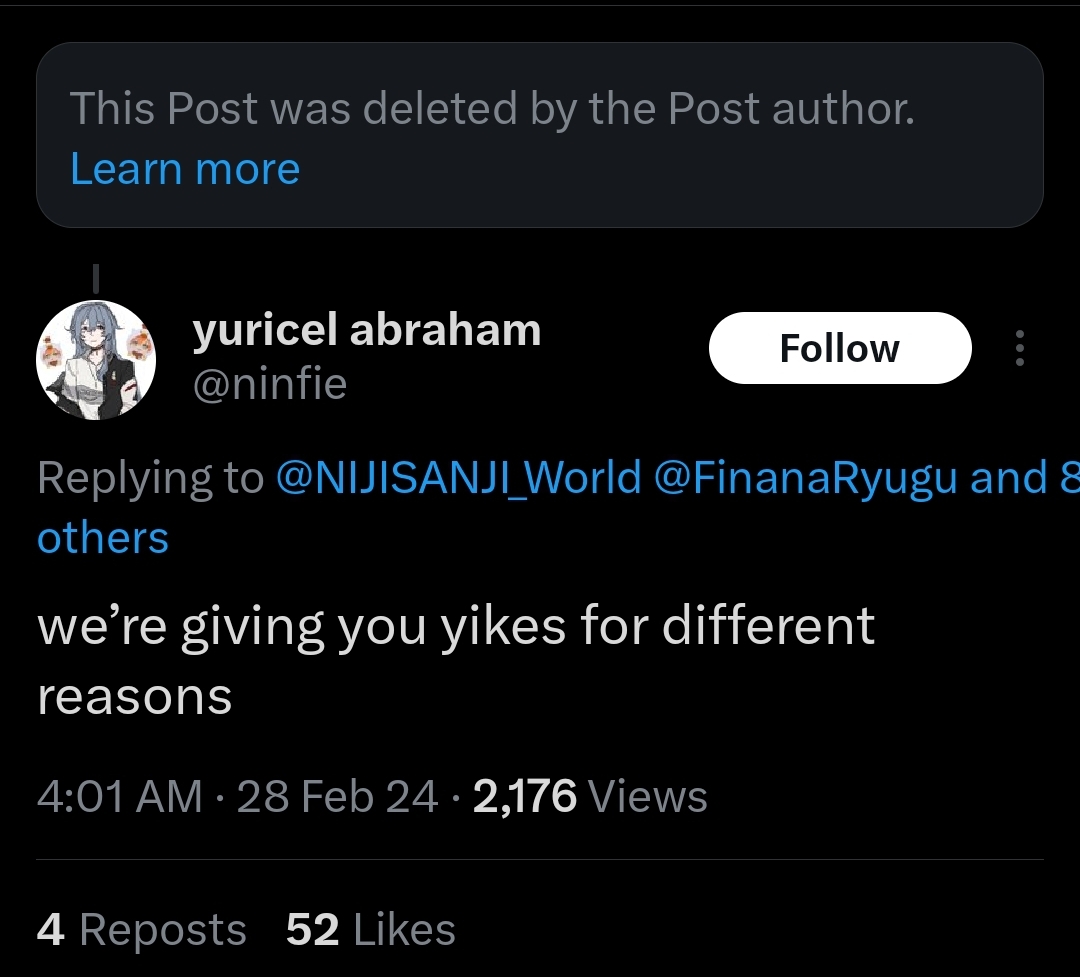This screenshot has height=977, width=1080.
Task: Open the @NIJISANJI_World mention
Action: point(458,477)
